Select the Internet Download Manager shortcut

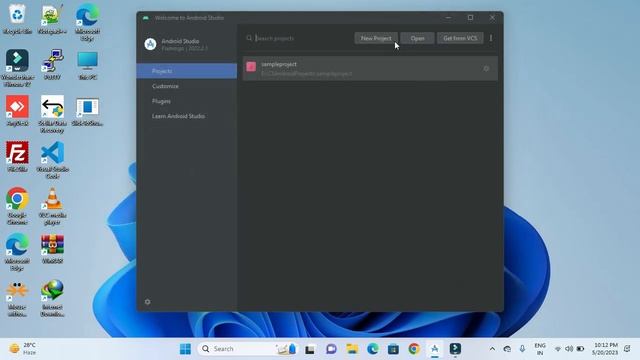(x=52, y=298)
